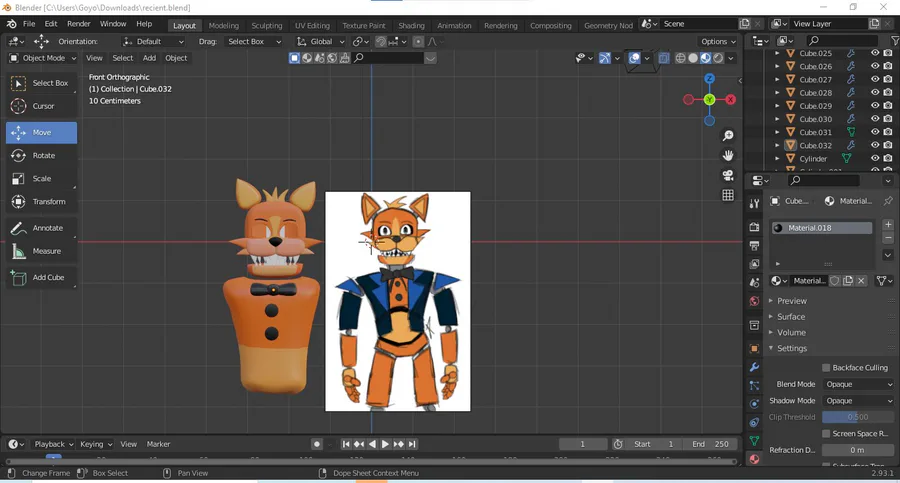900x483 pixels.
Task: Open Drag Select Box dropdown
Action: point(254,41)
